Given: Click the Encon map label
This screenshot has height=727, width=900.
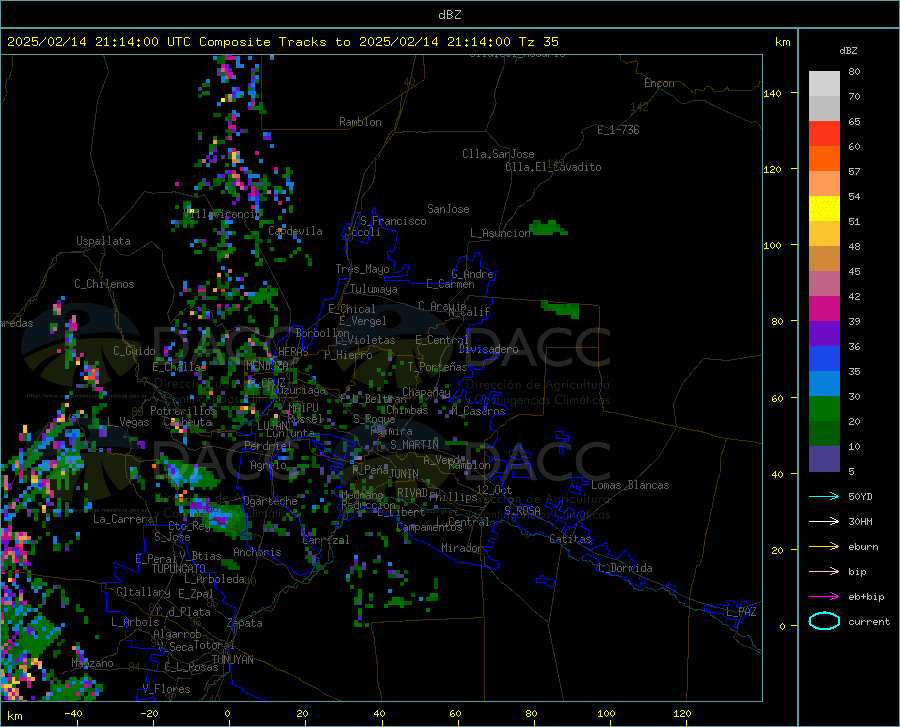Looking at the screenshot, I should [x=659, y=83].
